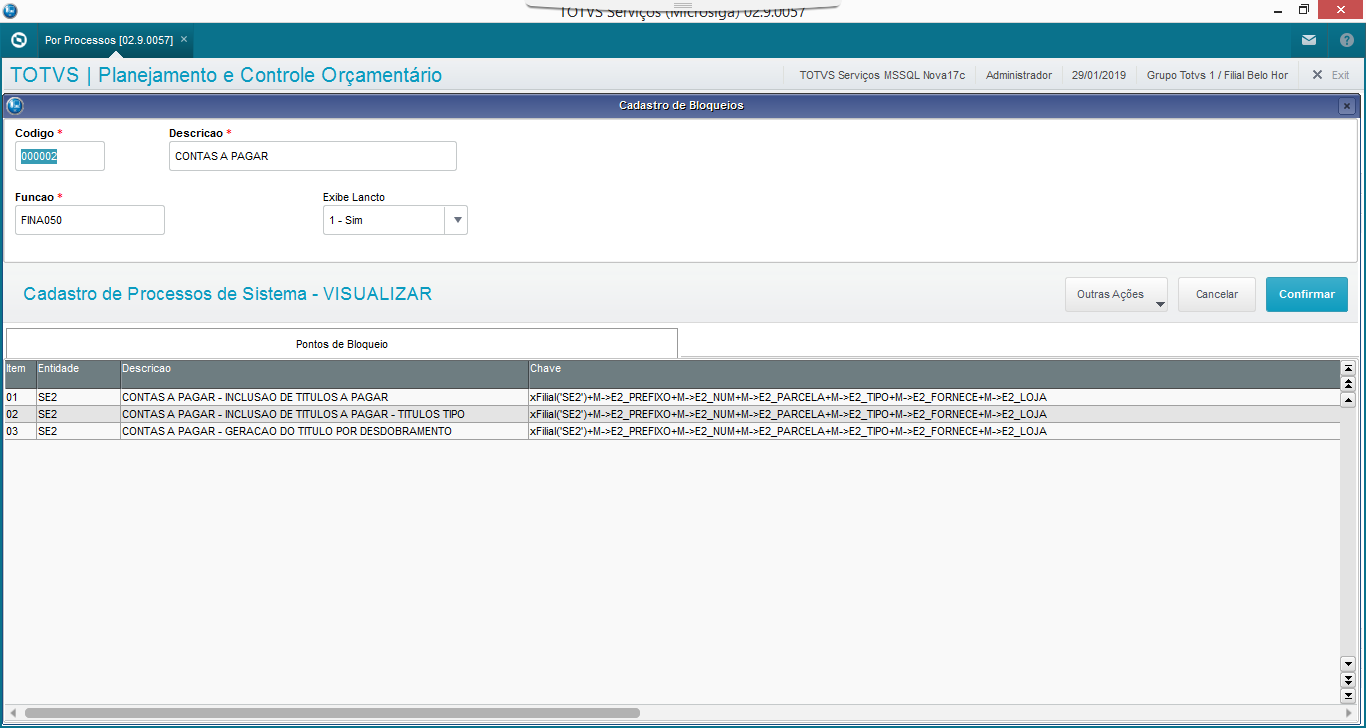
Task: Select the item 01 cell in the grid
Action: pyautogui.click(x=20, y=397)
